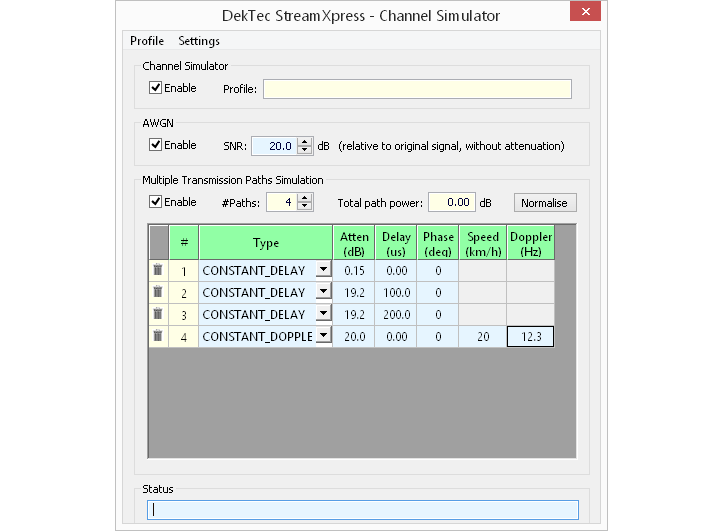Decrease #Paths with down arrow
723x531 pixels.
(304, 206)
